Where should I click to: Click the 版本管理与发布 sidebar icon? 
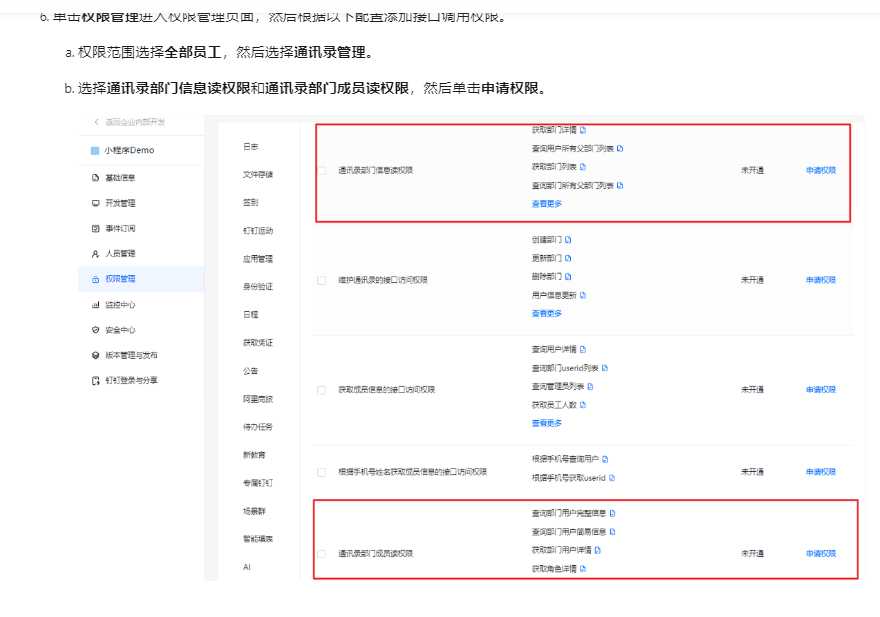coord(95,355)
